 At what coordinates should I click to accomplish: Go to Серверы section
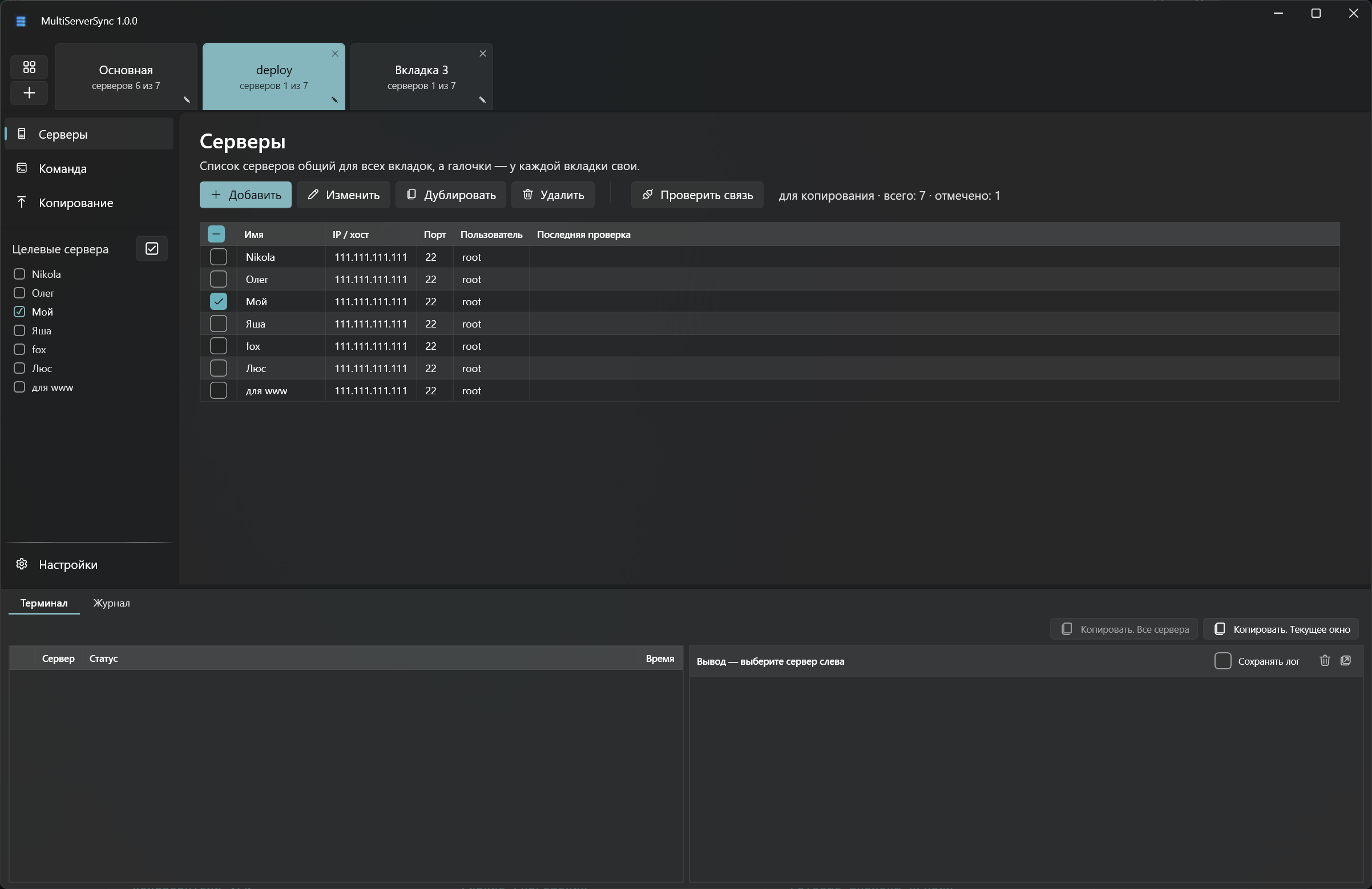(x=89, y=134)
